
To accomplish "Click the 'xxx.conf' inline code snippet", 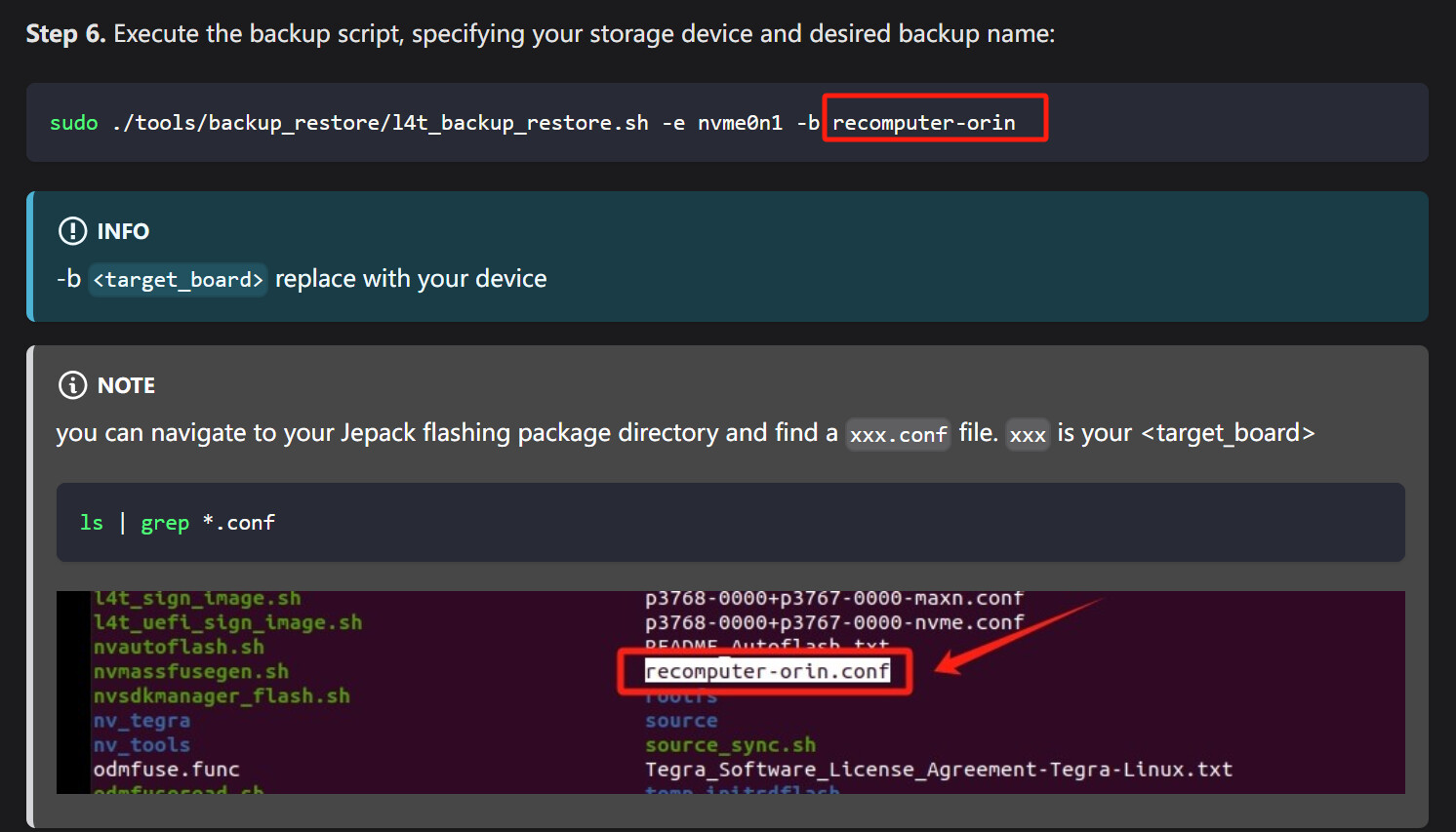I will 898,434.
